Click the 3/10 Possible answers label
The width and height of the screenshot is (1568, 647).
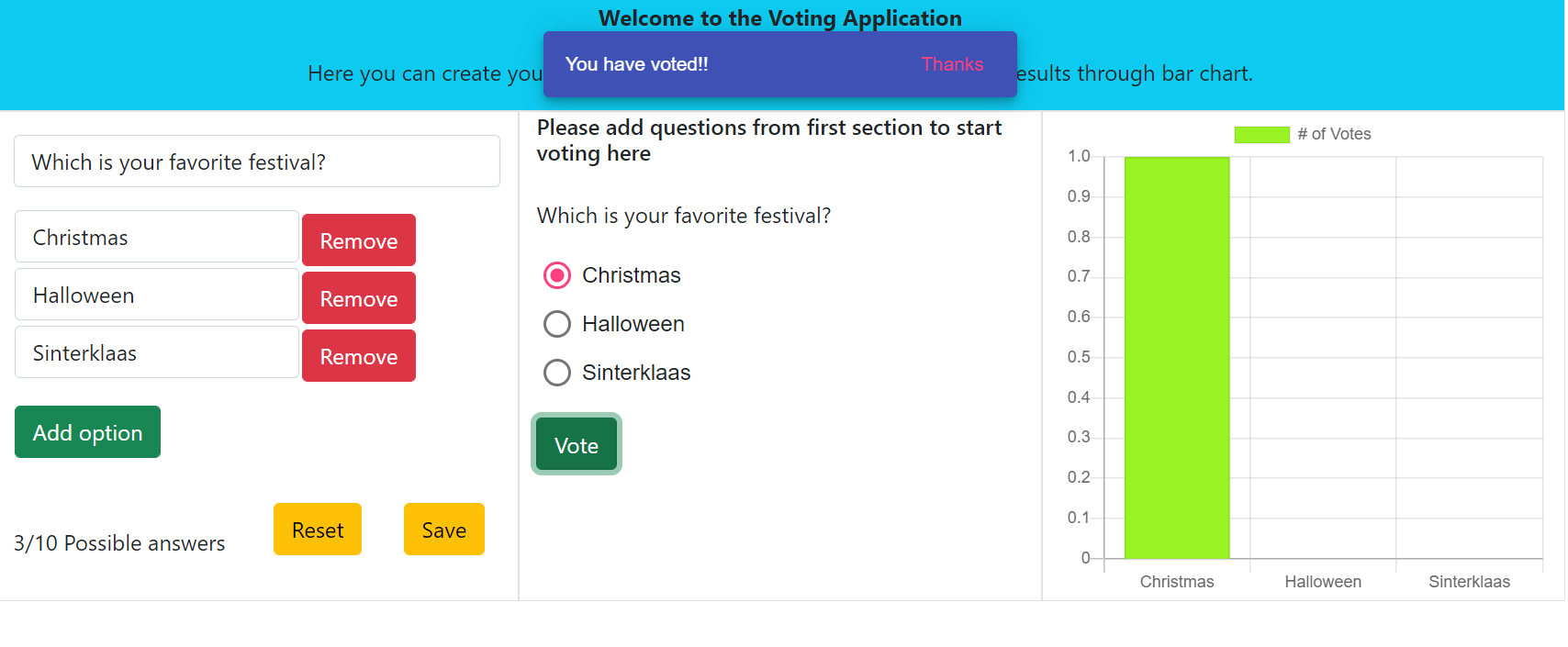point(119,542)
